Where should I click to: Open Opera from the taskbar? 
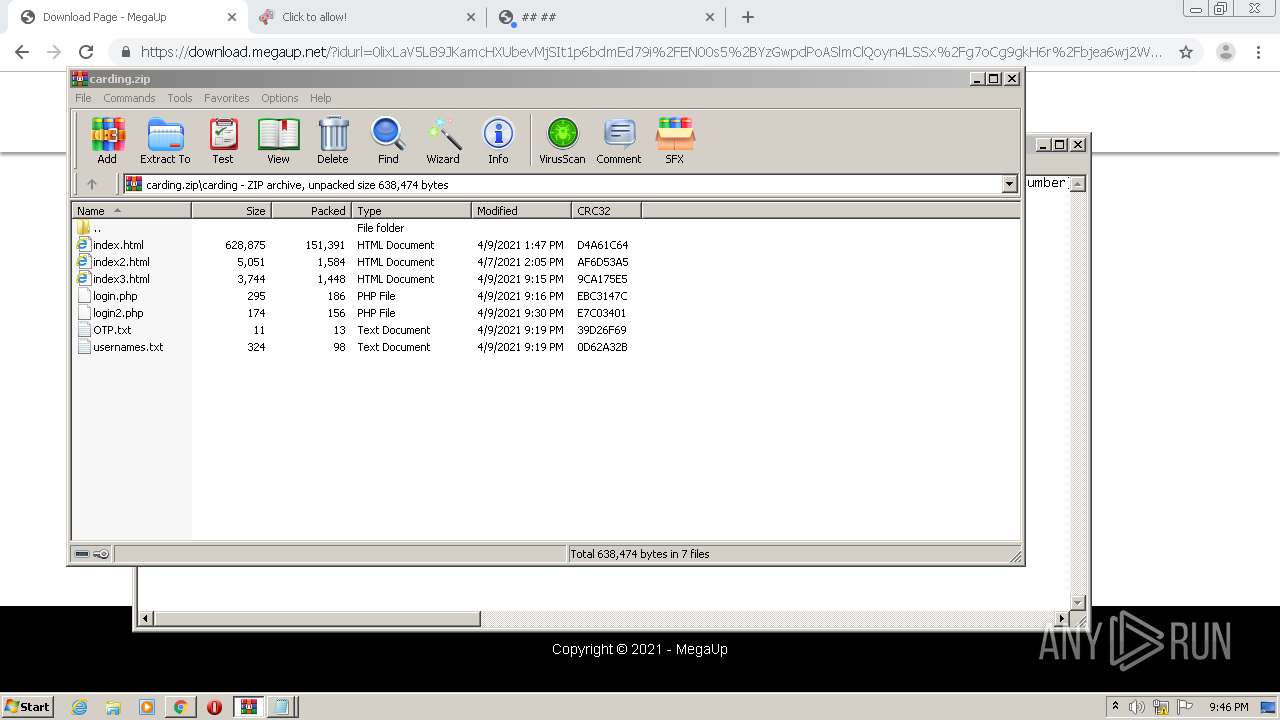tap(214, 707)
